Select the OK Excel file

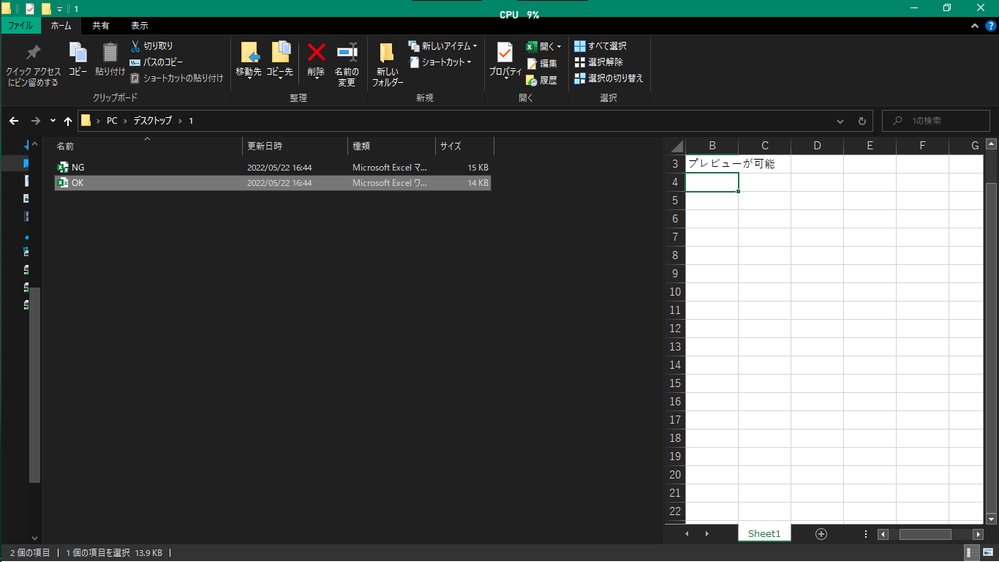pyautogui.click(x=273, y=183)
